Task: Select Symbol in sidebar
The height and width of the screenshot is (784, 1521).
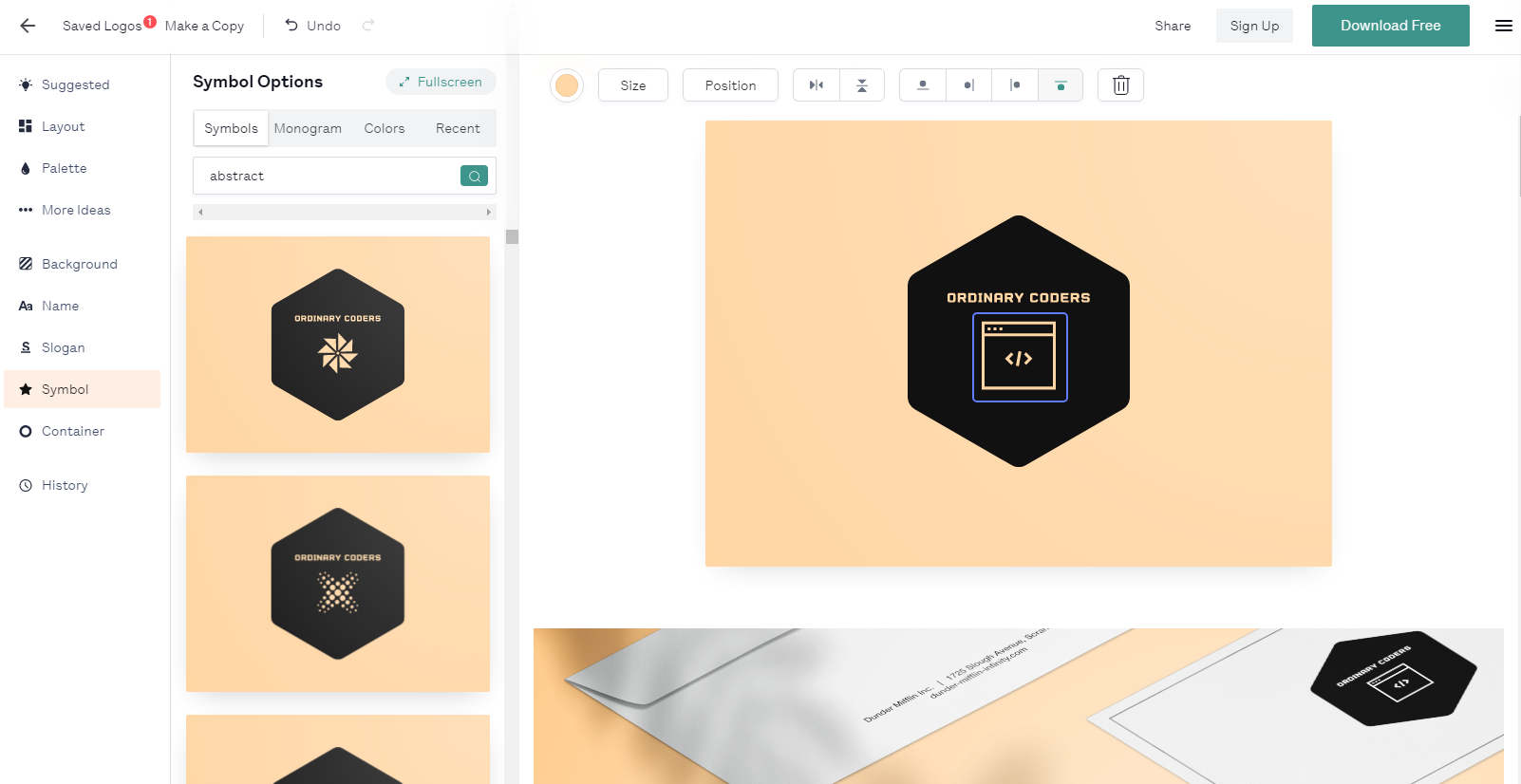Action: [83, 389]
